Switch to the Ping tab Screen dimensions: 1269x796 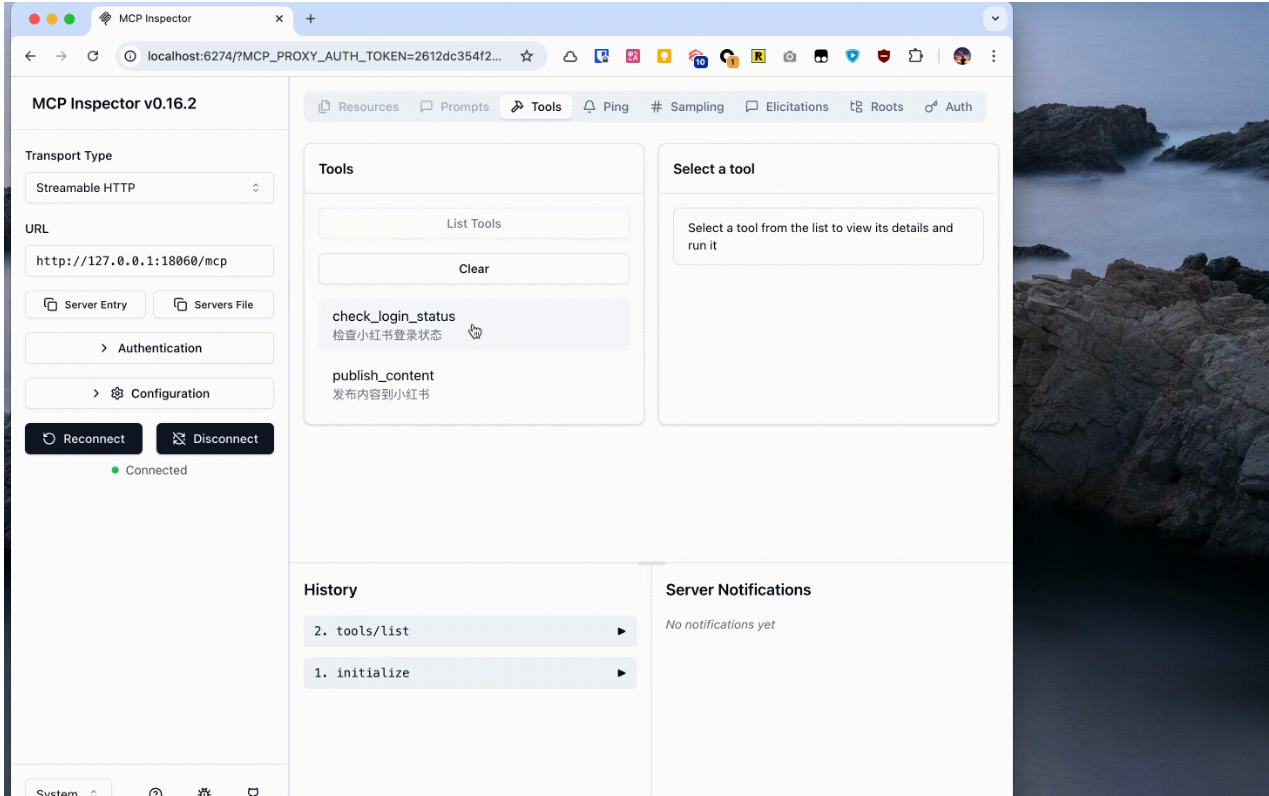pyautogui.click(x=606, y=107)
